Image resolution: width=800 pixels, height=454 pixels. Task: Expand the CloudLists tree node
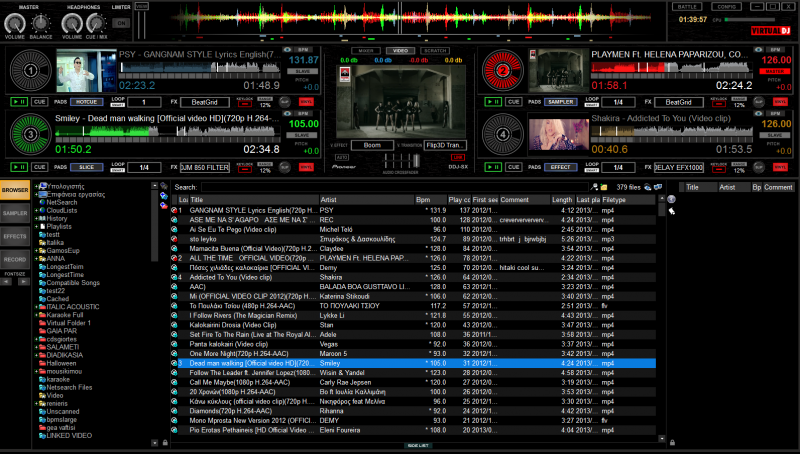pyautogui.click(x=36, y=210)
